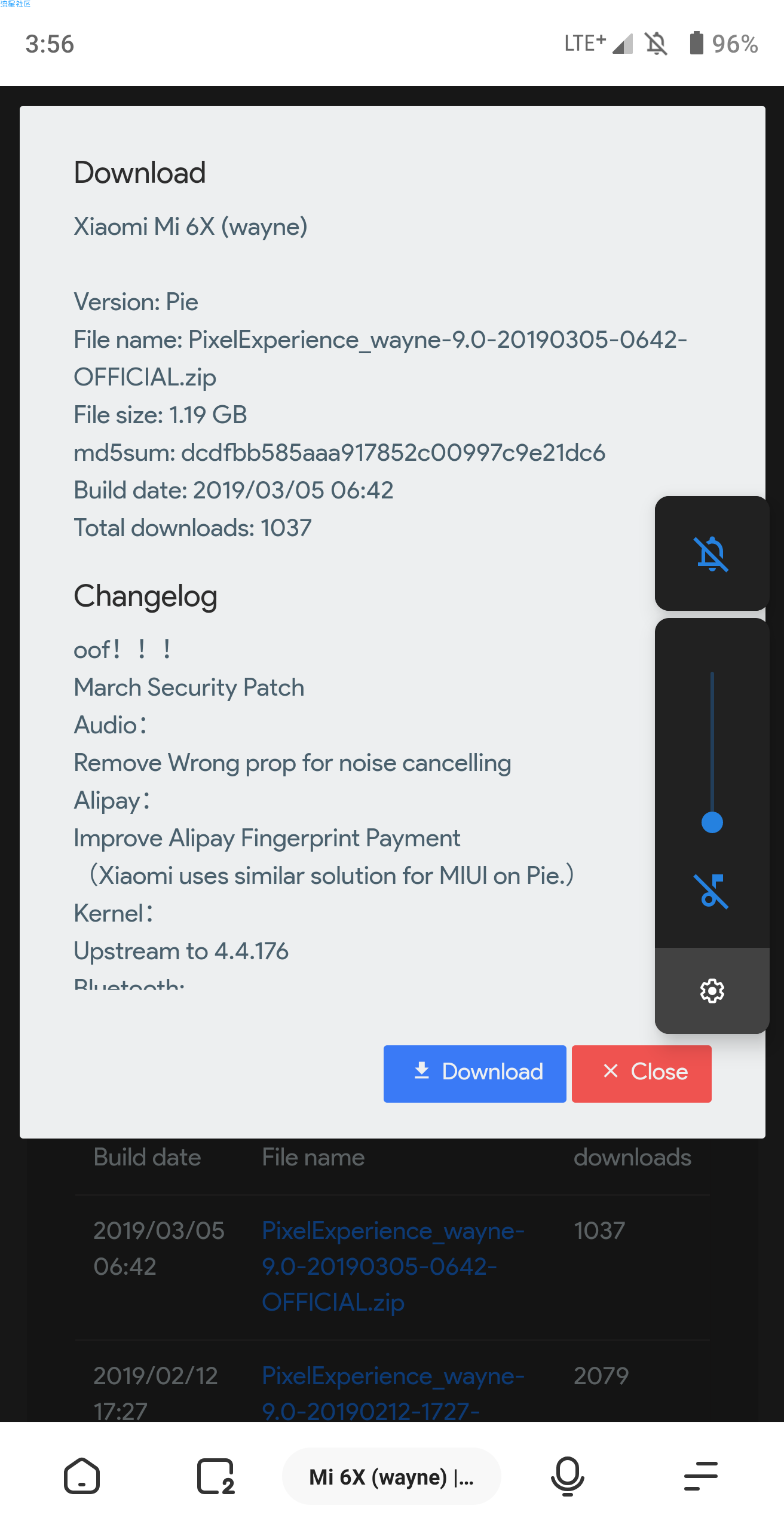Close the download dialog with Close button
Image resolution: width=784 pixels, height=1530 pixels.
641,1073
